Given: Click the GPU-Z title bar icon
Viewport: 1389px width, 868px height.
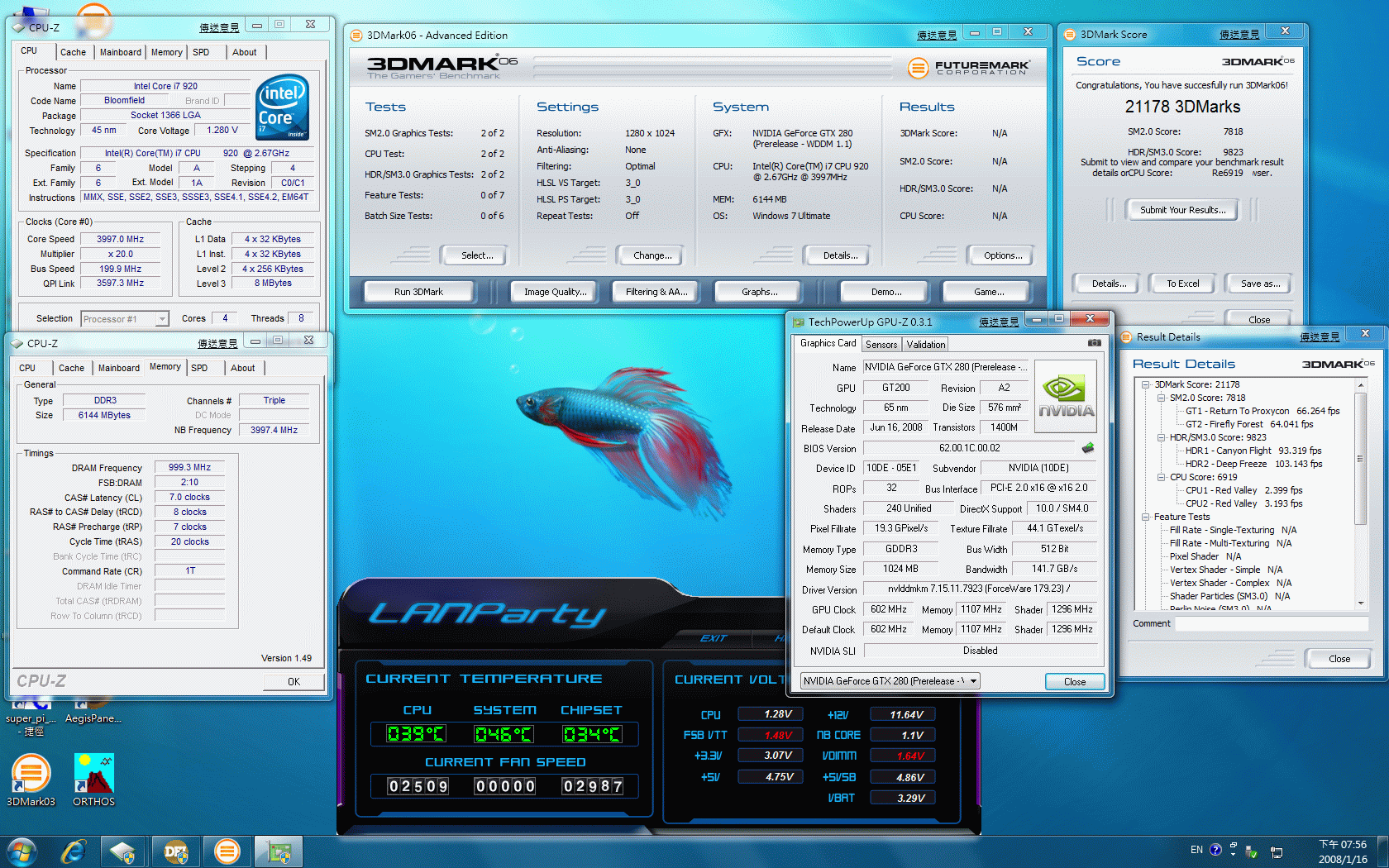Looking at the screenshot, I should coord(798,322).
